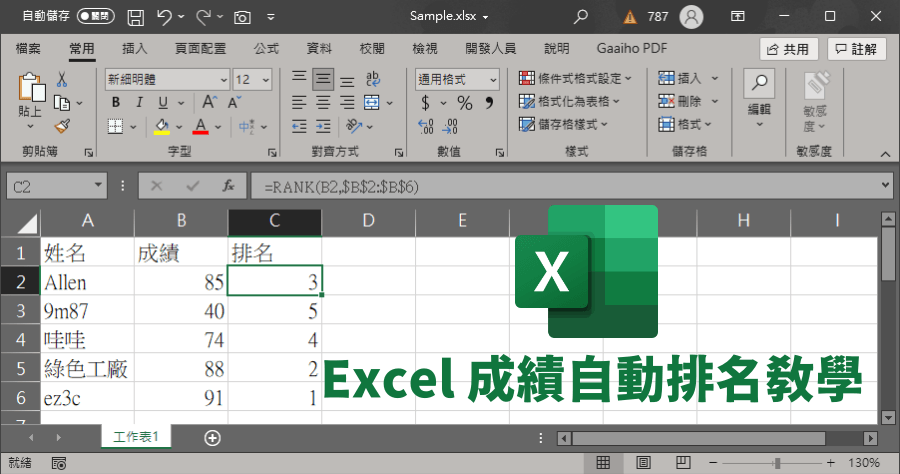Click the insert function fx icon
This screenshot has height=474, width=900.
click(228, 186)
